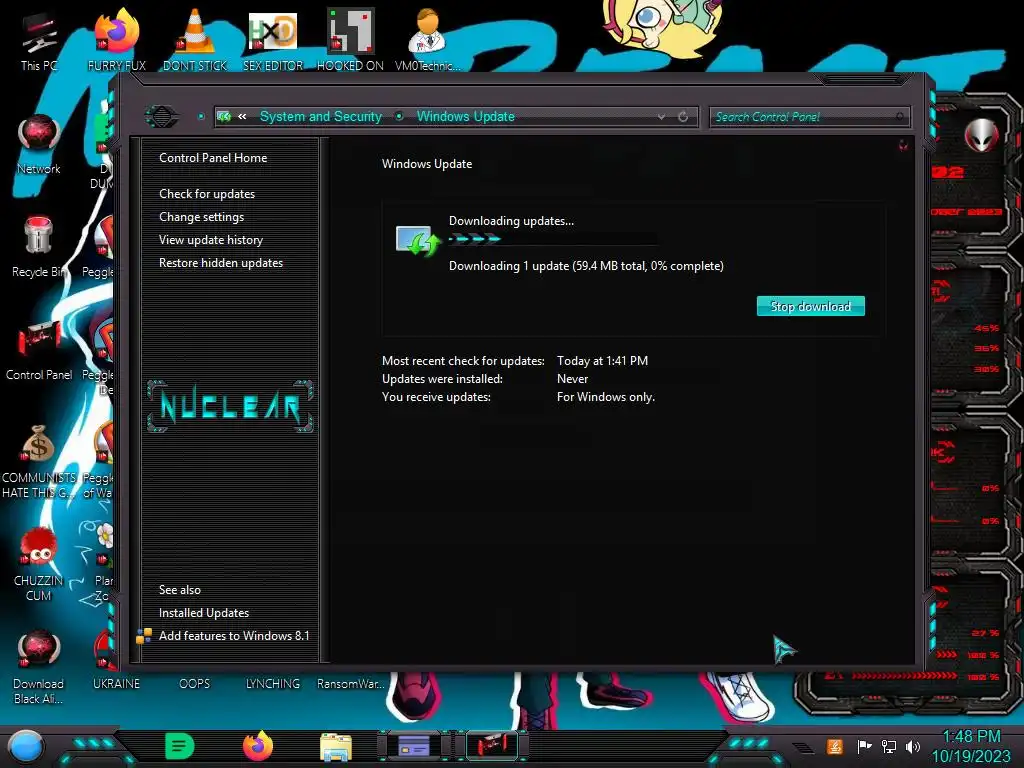Refresh the Control Panel address bar
Screen dimensions: 1024x768
(683, 117)
